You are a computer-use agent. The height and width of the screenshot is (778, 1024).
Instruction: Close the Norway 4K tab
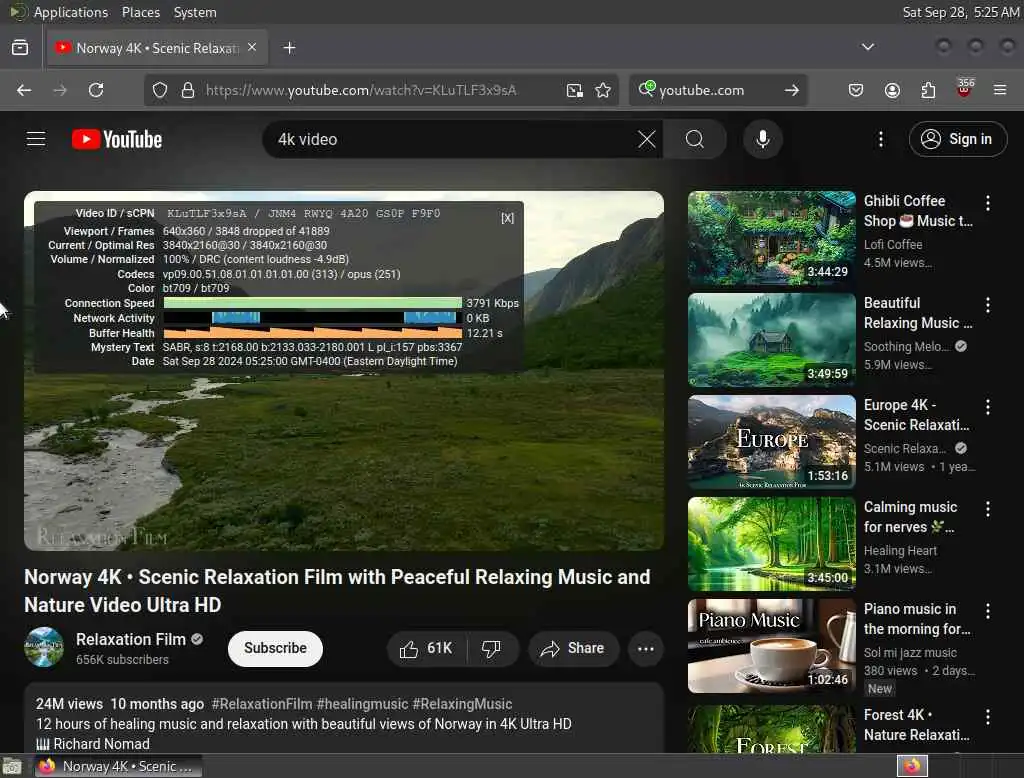tap(252, 48)
